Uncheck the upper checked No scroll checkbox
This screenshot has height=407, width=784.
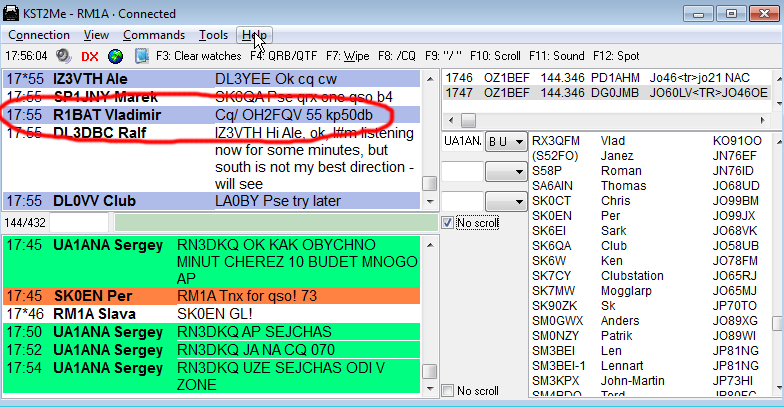(x=448, y=222)
